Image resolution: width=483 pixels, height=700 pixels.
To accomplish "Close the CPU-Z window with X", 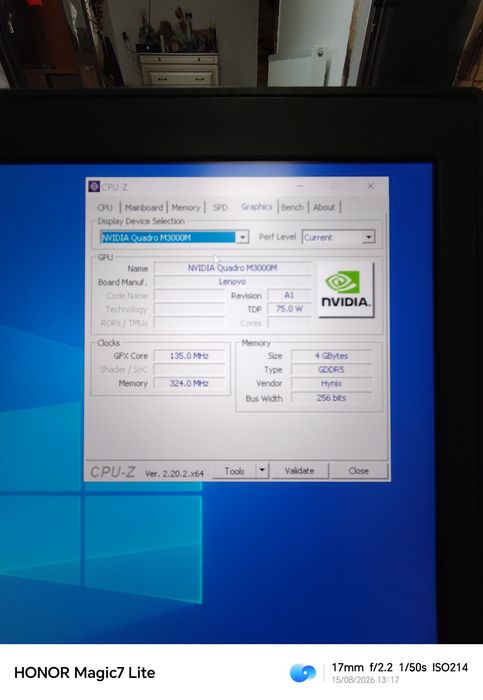I will coord(371,186).
